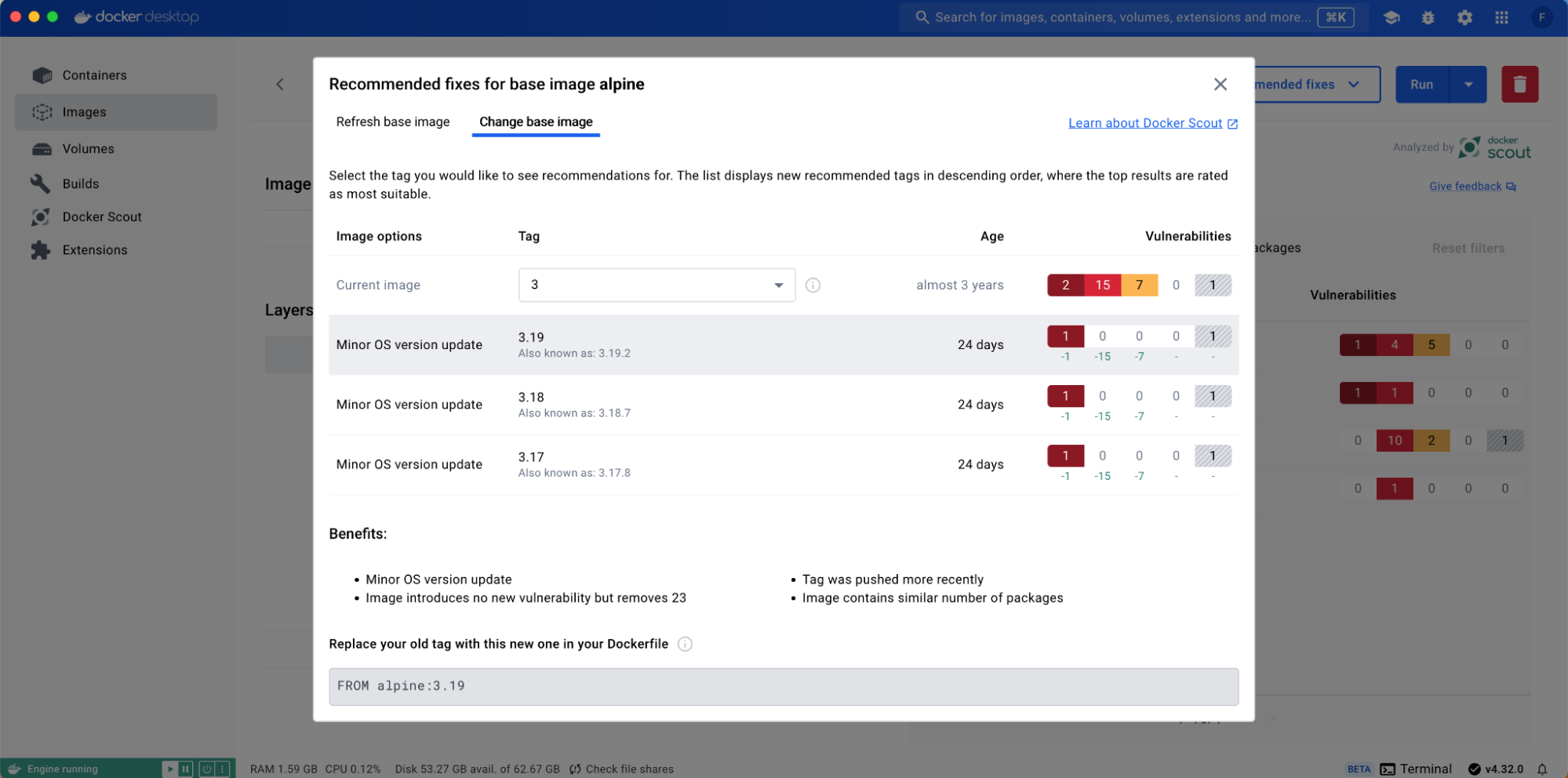Screen dimensions: 1568x778
Task: Select the Change base image tab
Action: point(536,122)
